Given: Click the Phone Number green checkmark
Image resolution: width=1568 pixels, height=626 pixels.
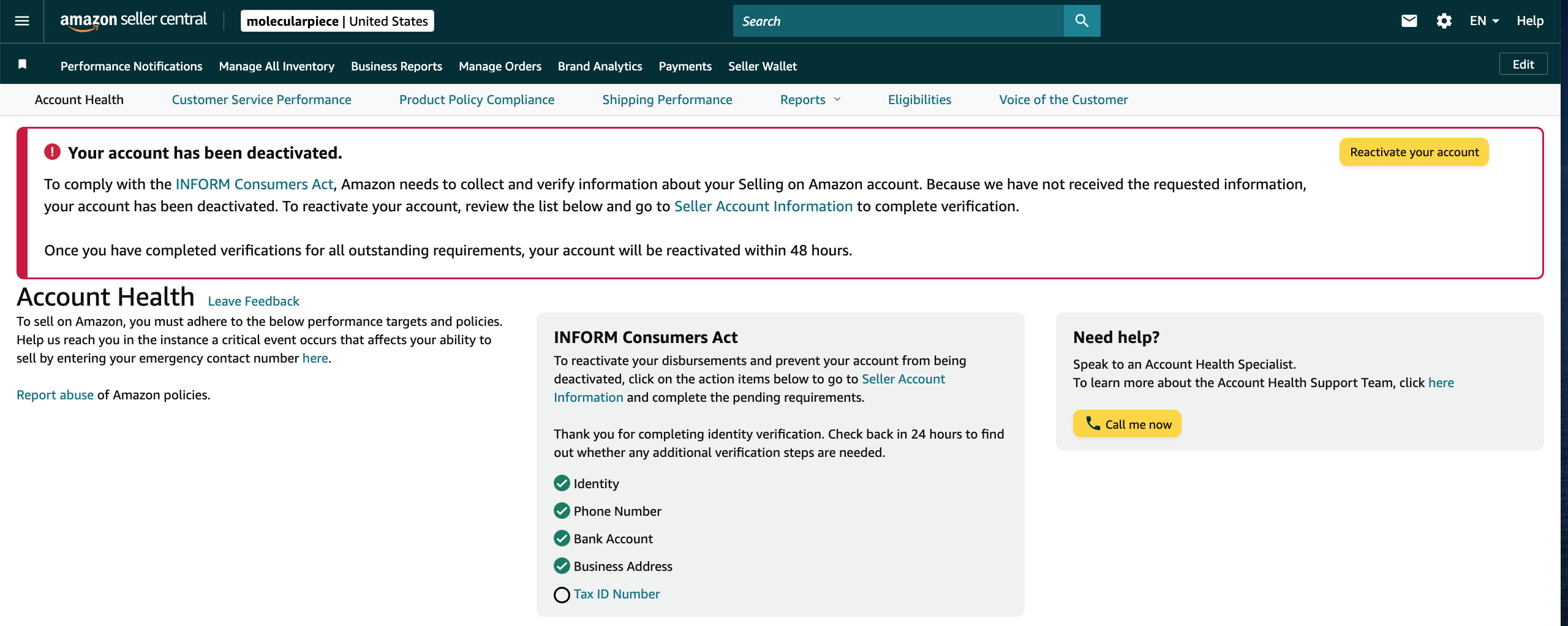Looking at the screenshot, I should tap(562, 511).
